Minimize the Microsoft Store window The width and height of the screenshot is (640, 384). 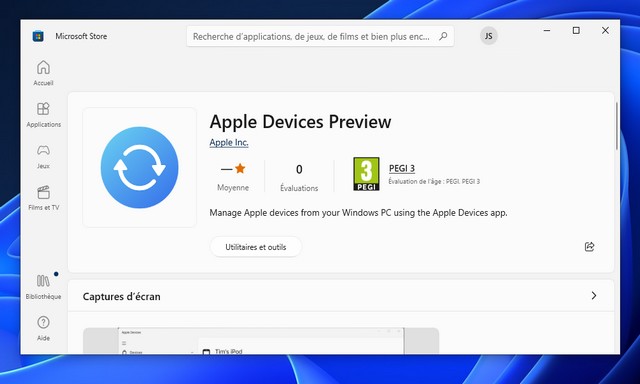point(547,30)
